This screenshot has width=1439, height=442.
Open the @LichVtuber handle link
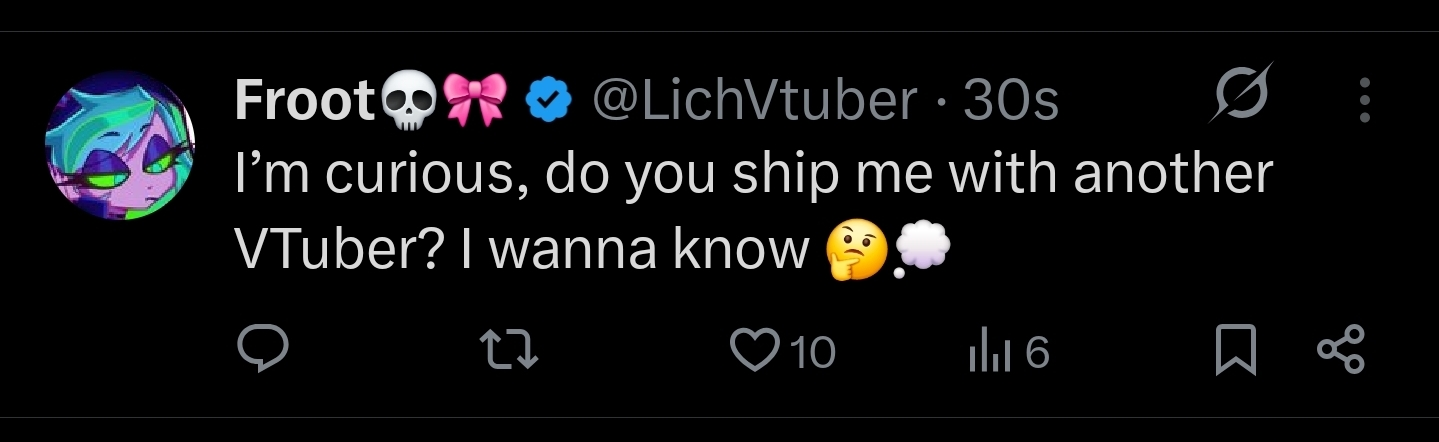pyautogui.click(x=754, y=101)
